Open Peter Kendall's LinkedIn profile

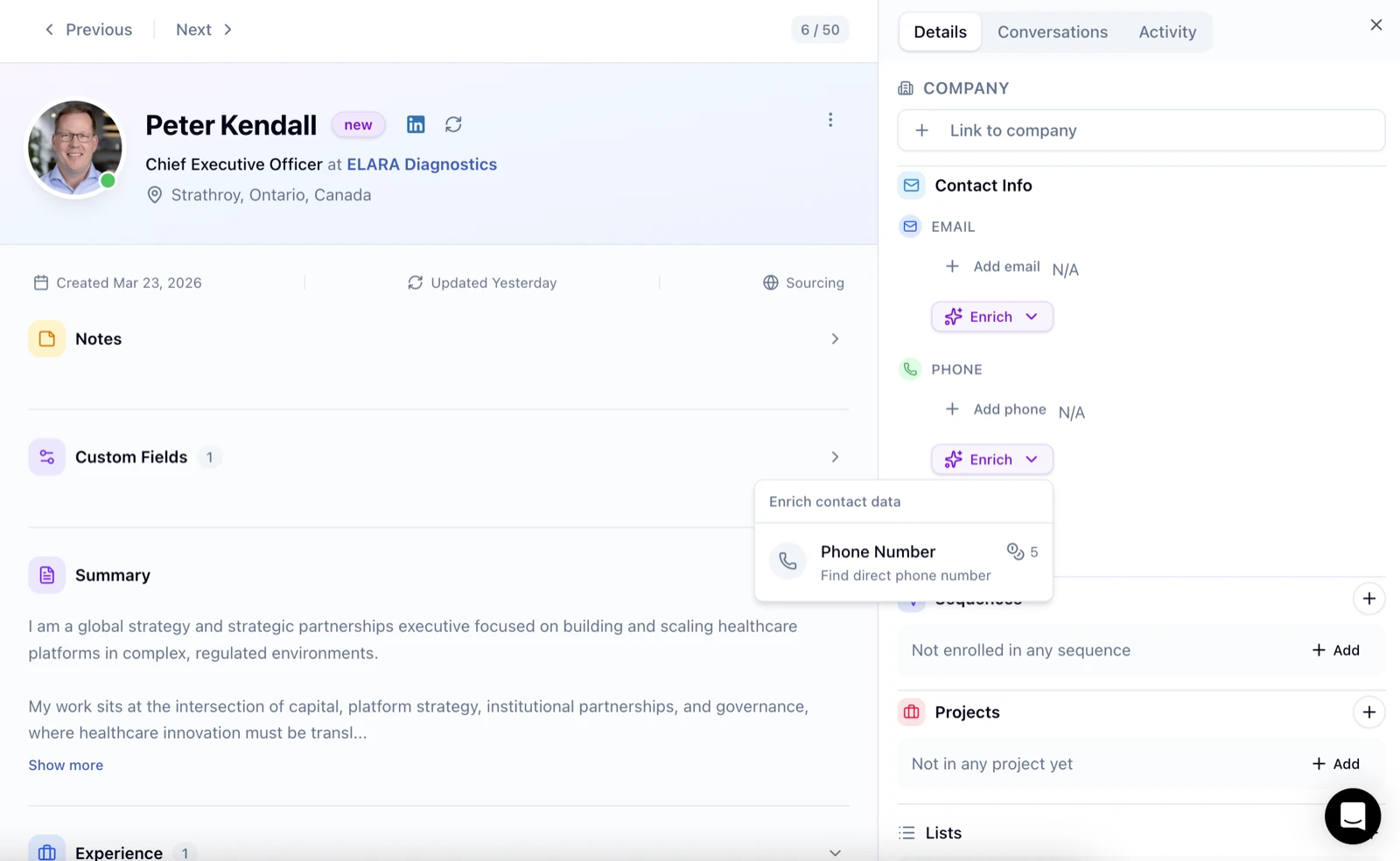pos(416,124)
